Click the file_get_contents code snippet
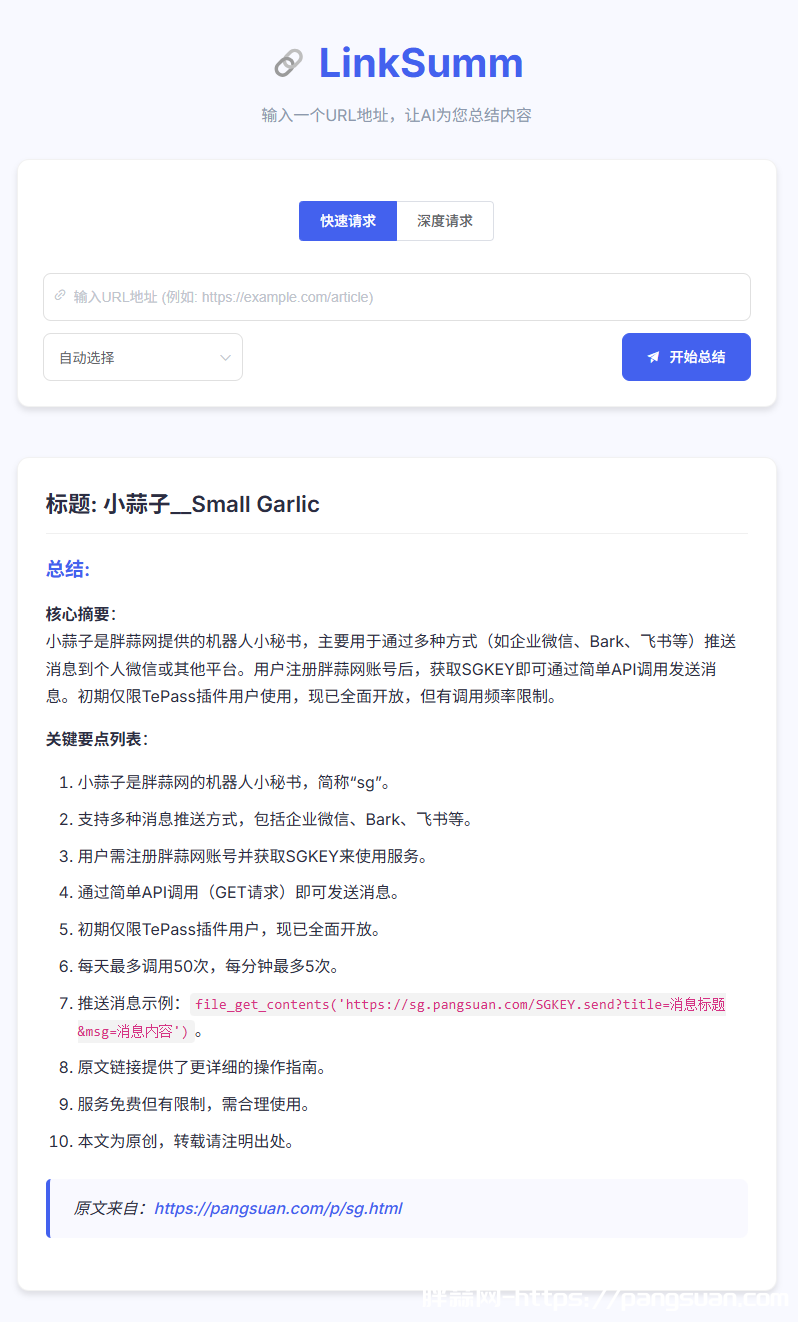798x1322 pixels. click(460, 1005)
